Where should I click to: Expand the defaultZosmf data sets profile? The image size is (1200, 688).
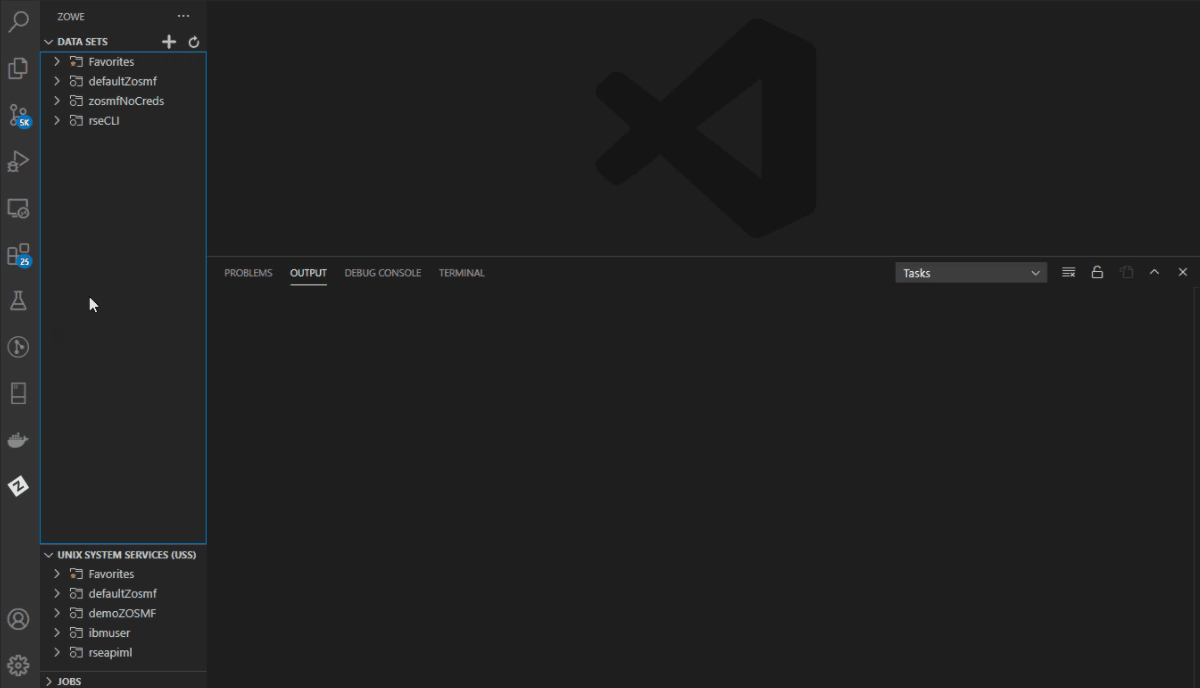(x=56, y=81)
